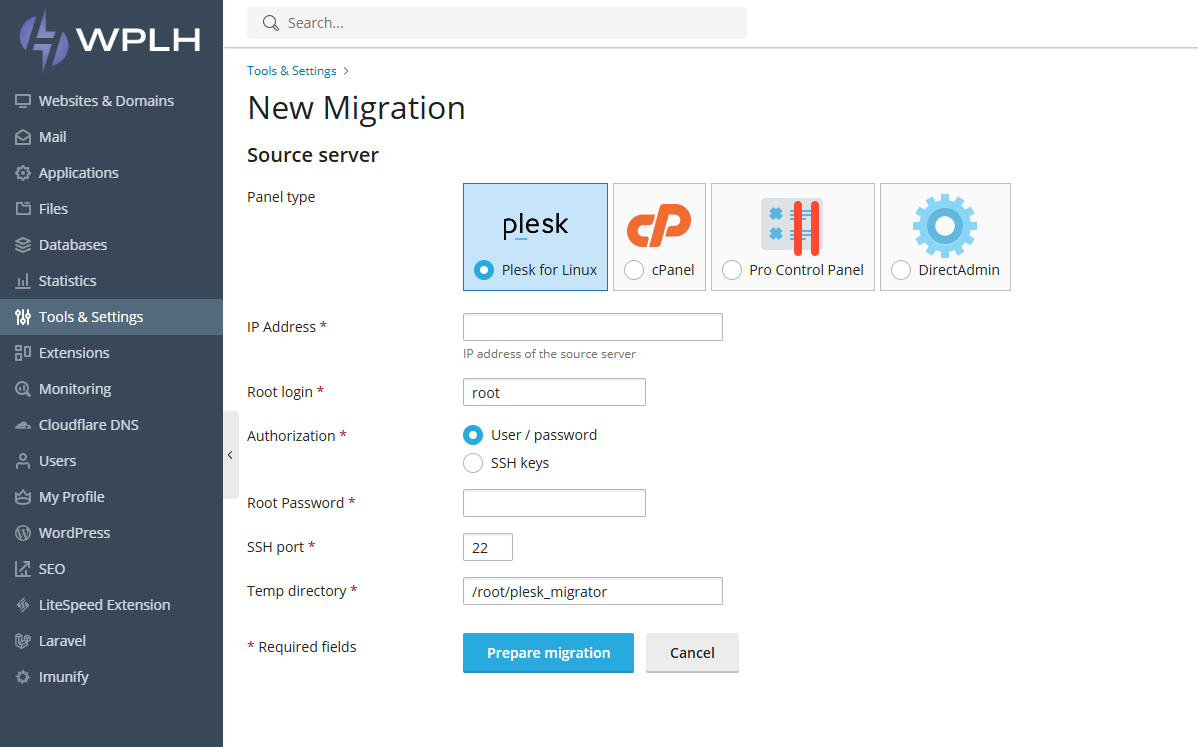Viewport: 1198px width, 747px height.
Task: Open the Files sidebar item
Action: pos(112,209)
